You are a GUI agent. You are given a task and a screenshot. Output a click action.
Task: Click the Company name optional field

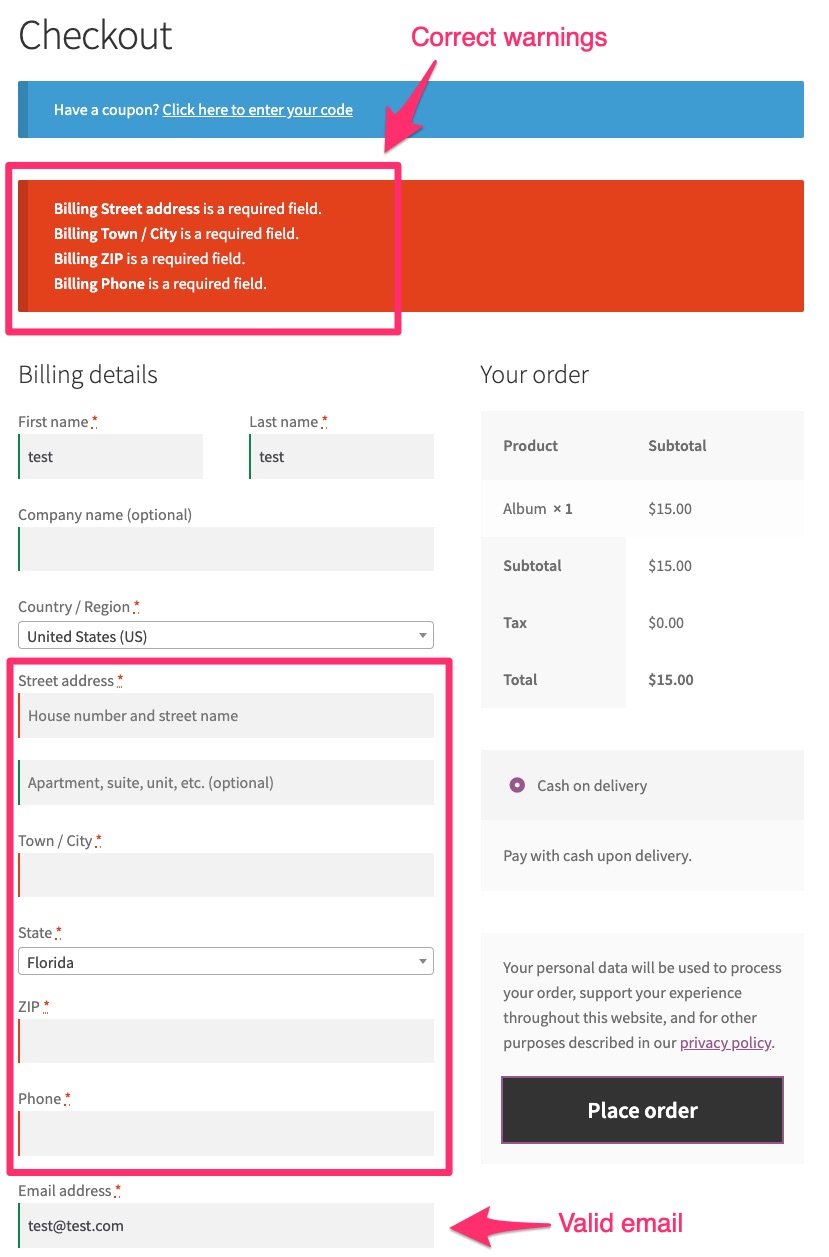coord(225,549)
